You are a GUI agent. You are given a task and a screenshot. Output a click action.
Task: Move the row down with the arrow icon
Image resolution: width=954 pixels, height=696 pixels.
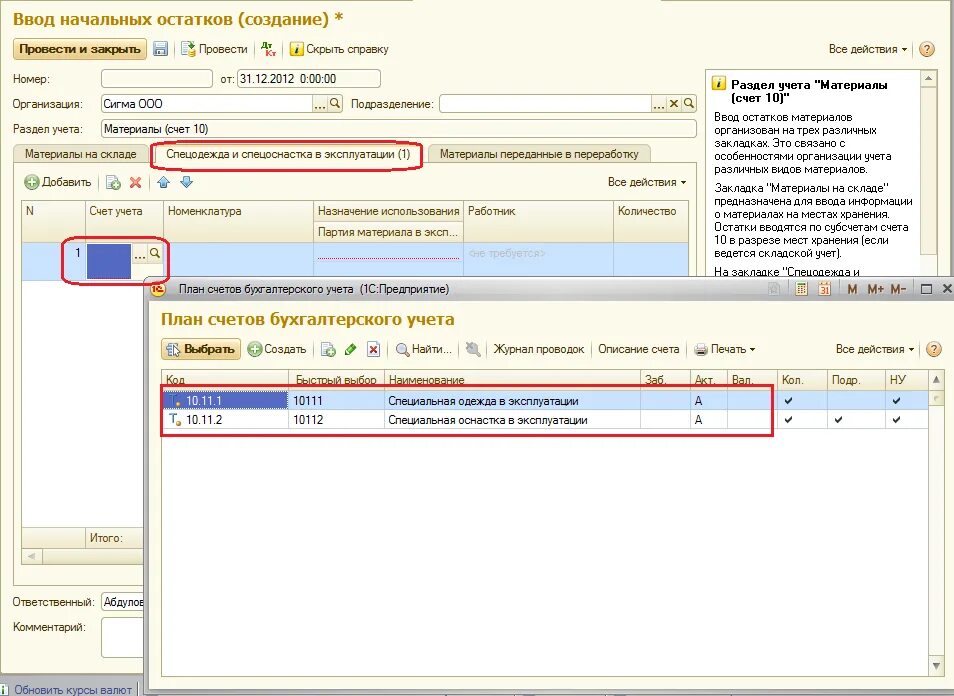186,182
